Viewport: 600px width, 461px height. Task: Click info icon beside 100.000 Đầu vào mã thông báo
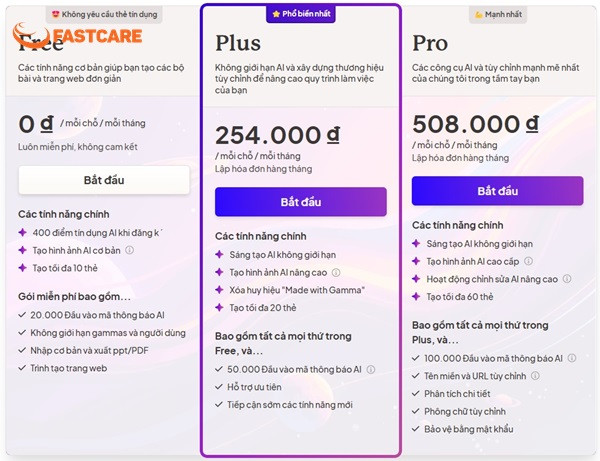pyautogui.click(x=572, y=358)
